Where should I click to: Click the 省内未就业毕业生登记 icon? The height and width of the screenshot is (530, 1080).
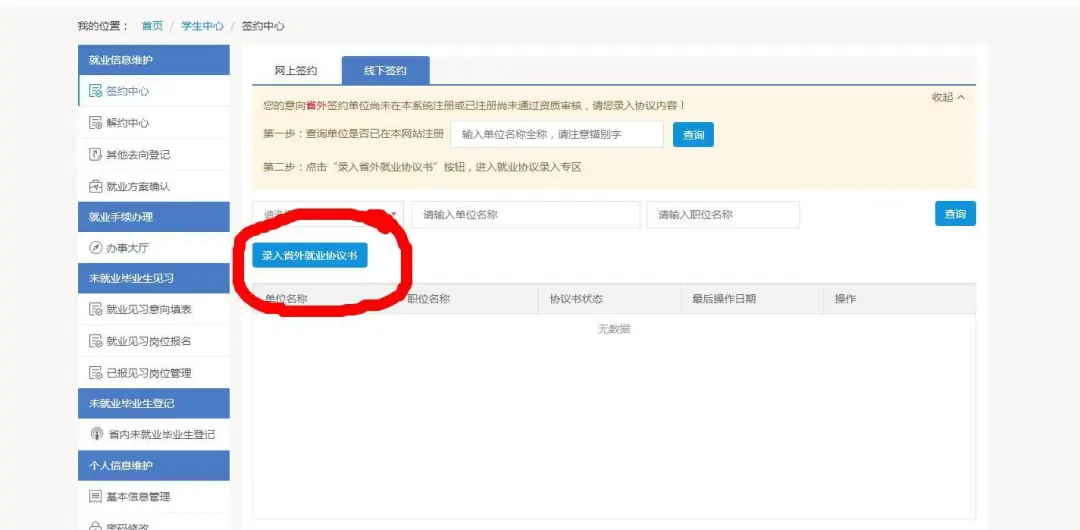(x=96, y=435)
